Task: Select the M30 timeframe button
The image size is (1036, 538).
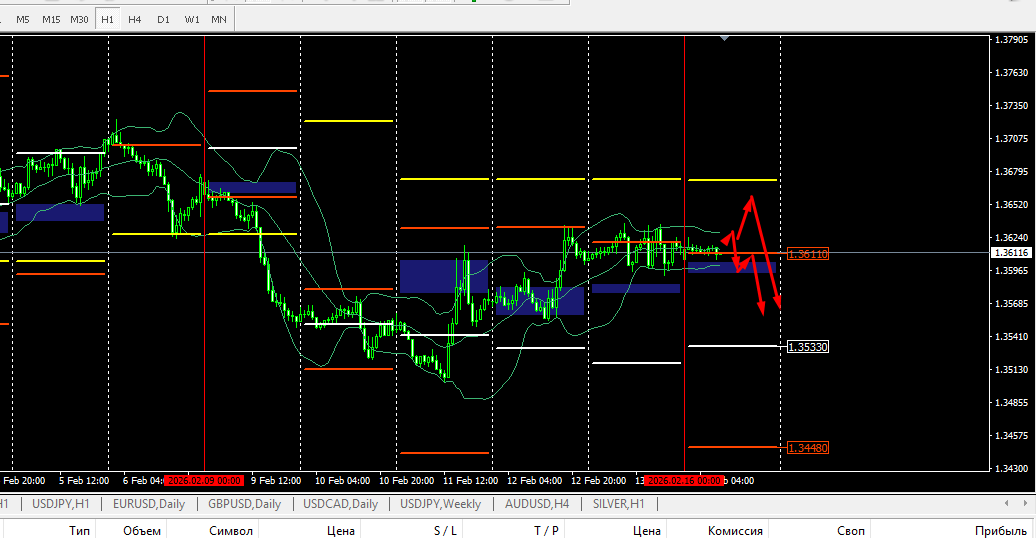Action: pos(79,19)
